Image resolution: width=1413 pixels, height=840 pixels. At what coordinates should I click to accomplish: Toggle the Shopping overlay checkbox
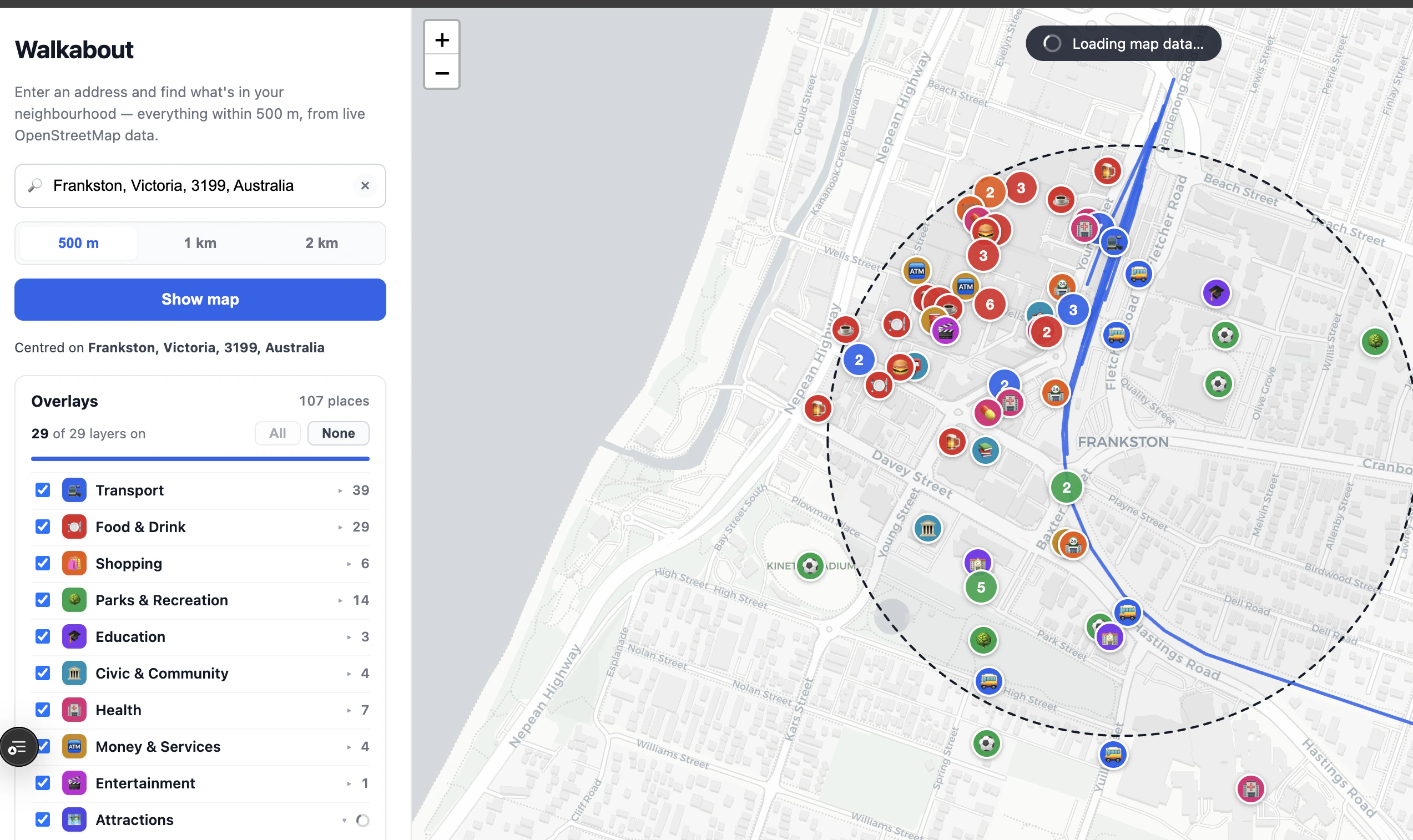(43, 563)
